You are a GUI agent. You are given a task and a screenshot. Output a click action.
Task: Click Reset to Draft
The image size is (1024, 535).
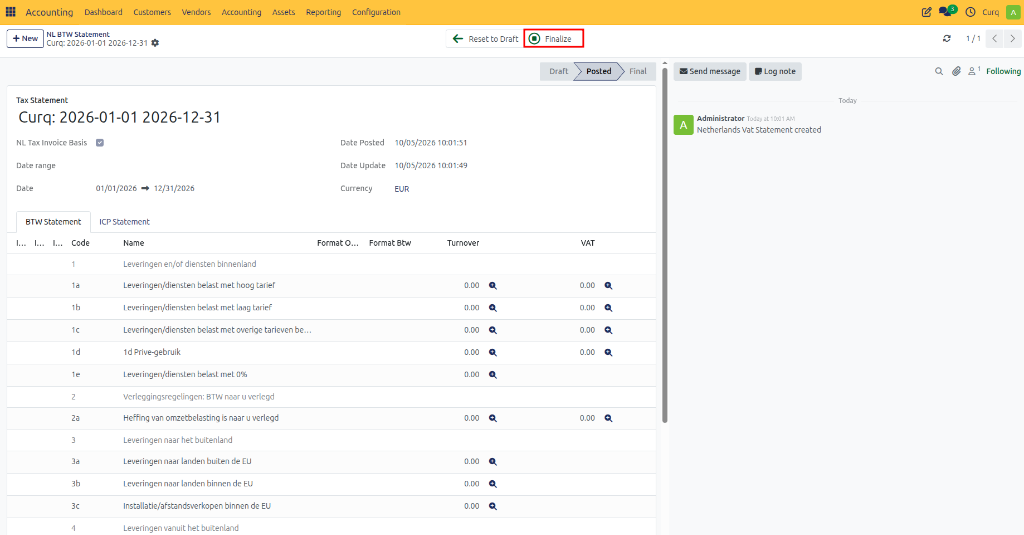[485, 39]
